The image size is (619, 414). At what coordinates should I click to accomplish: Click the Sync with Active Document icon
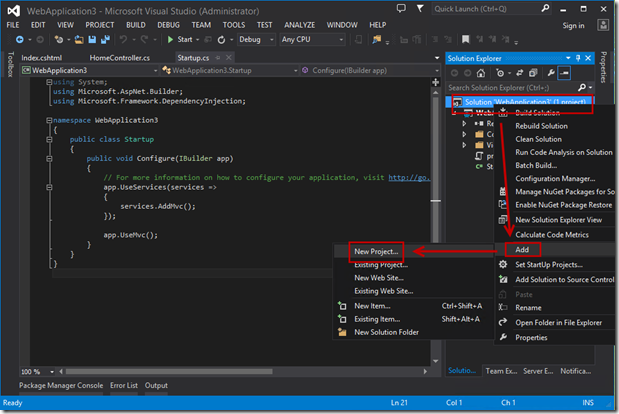(520, 73)
